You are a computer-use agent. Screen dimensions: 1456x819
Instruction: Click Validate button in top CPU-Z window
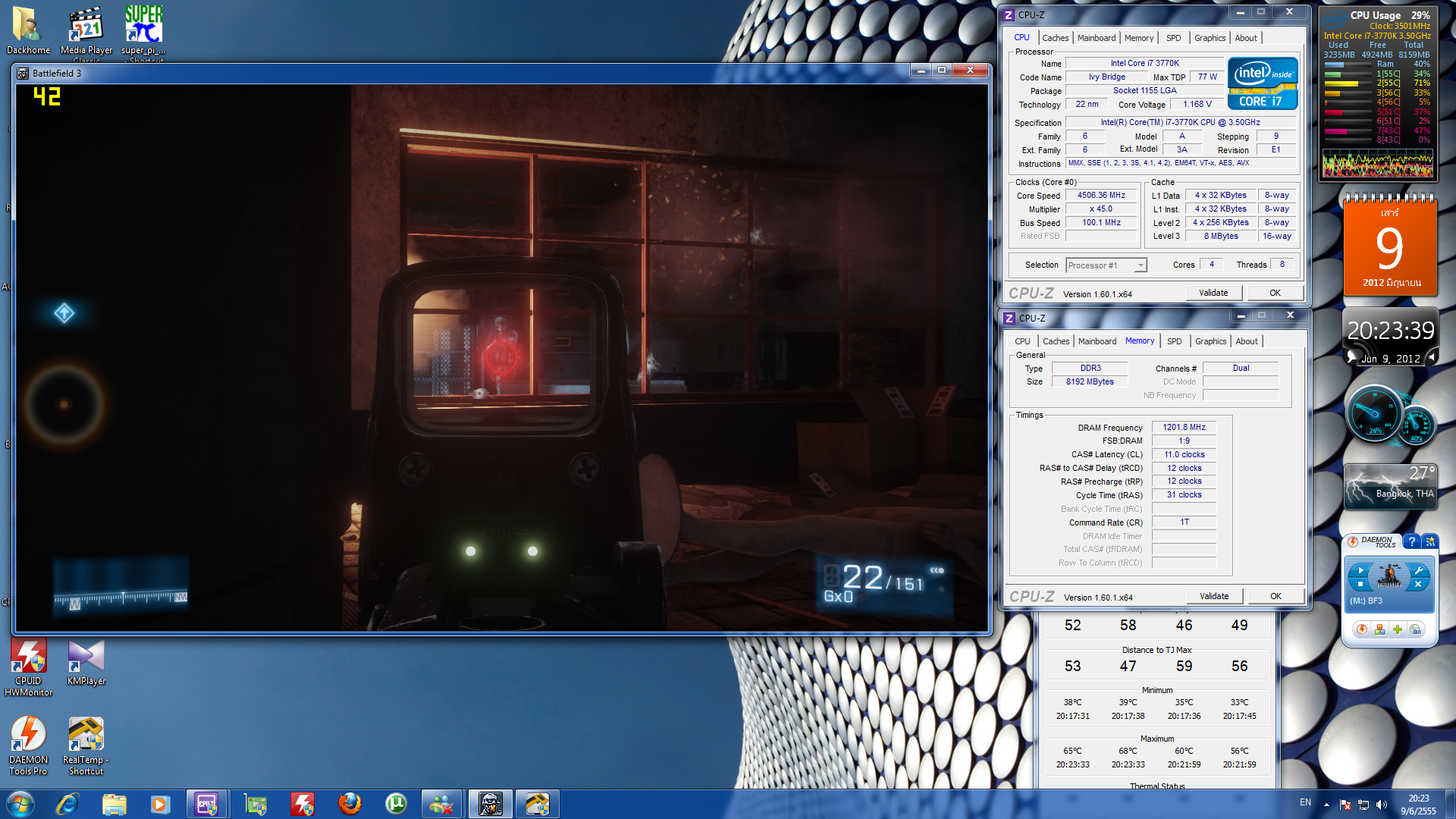click(1213, 293)
